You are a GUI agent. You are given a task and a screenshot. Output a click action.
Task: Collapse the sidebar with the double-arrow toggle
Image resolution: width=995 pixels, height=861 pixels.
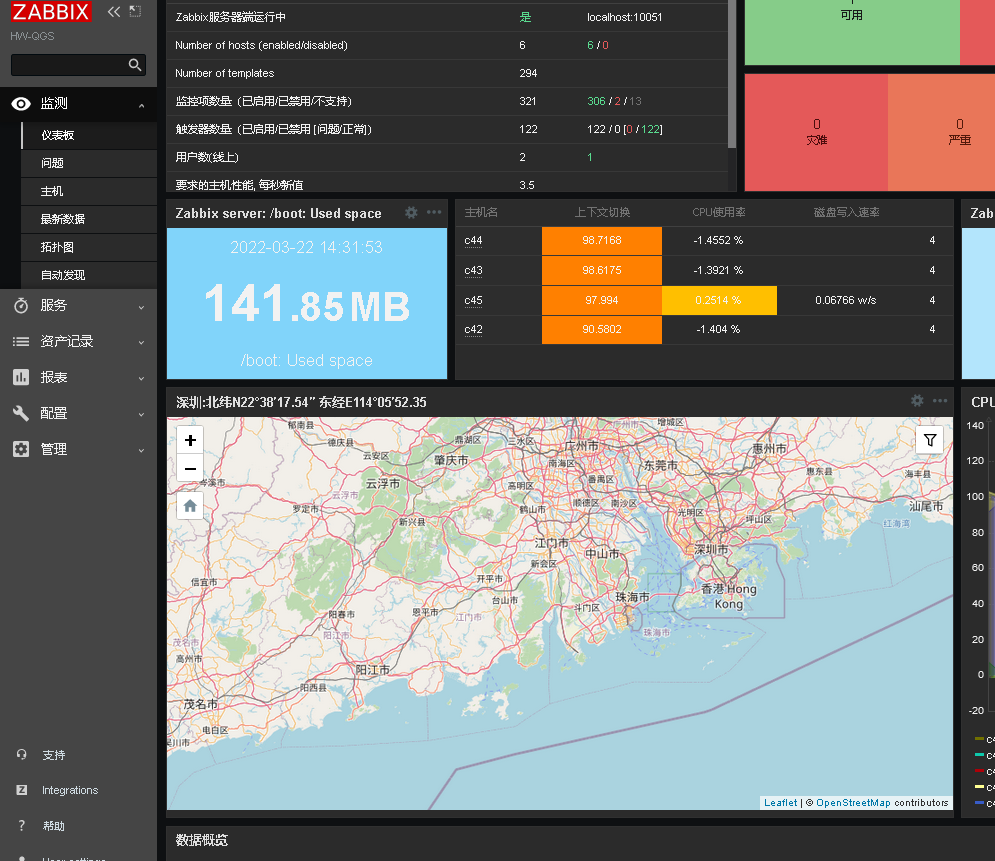tap(113, 13)
